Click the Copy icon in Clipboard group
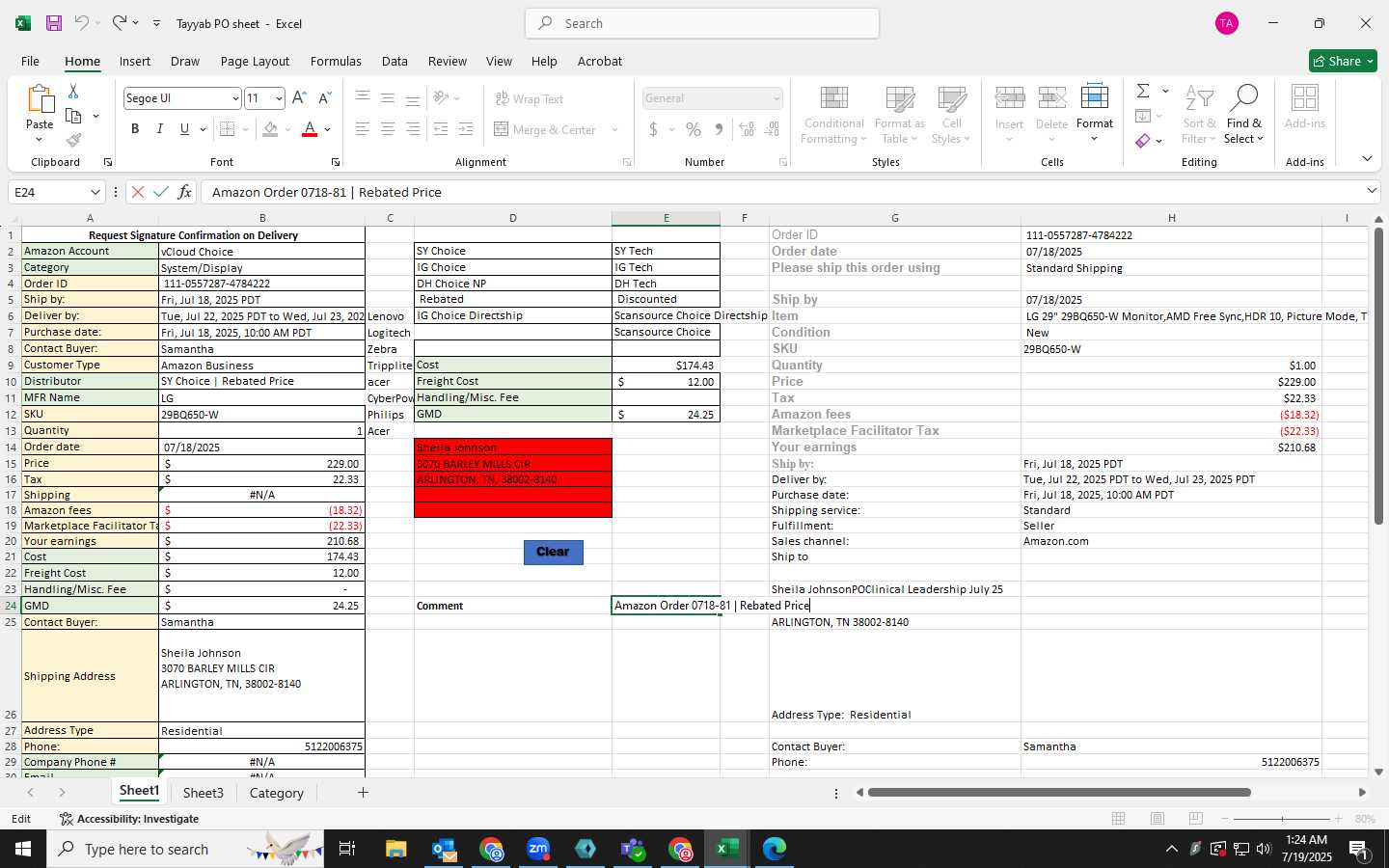The height and width of the screenshot is (868, 1389). point(73,116)
